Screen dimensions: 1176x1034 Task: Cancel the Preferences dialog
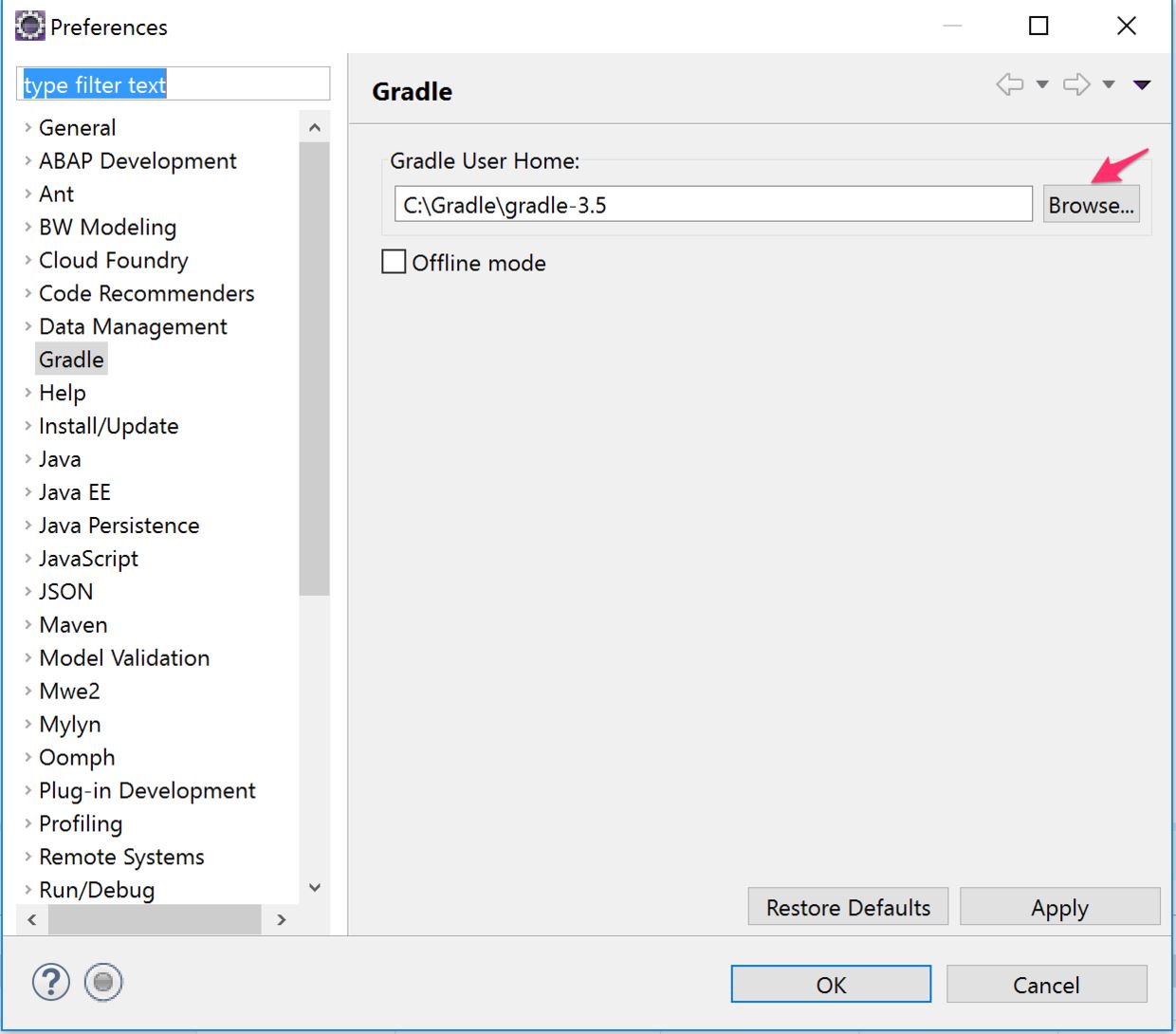(1046, 984)
